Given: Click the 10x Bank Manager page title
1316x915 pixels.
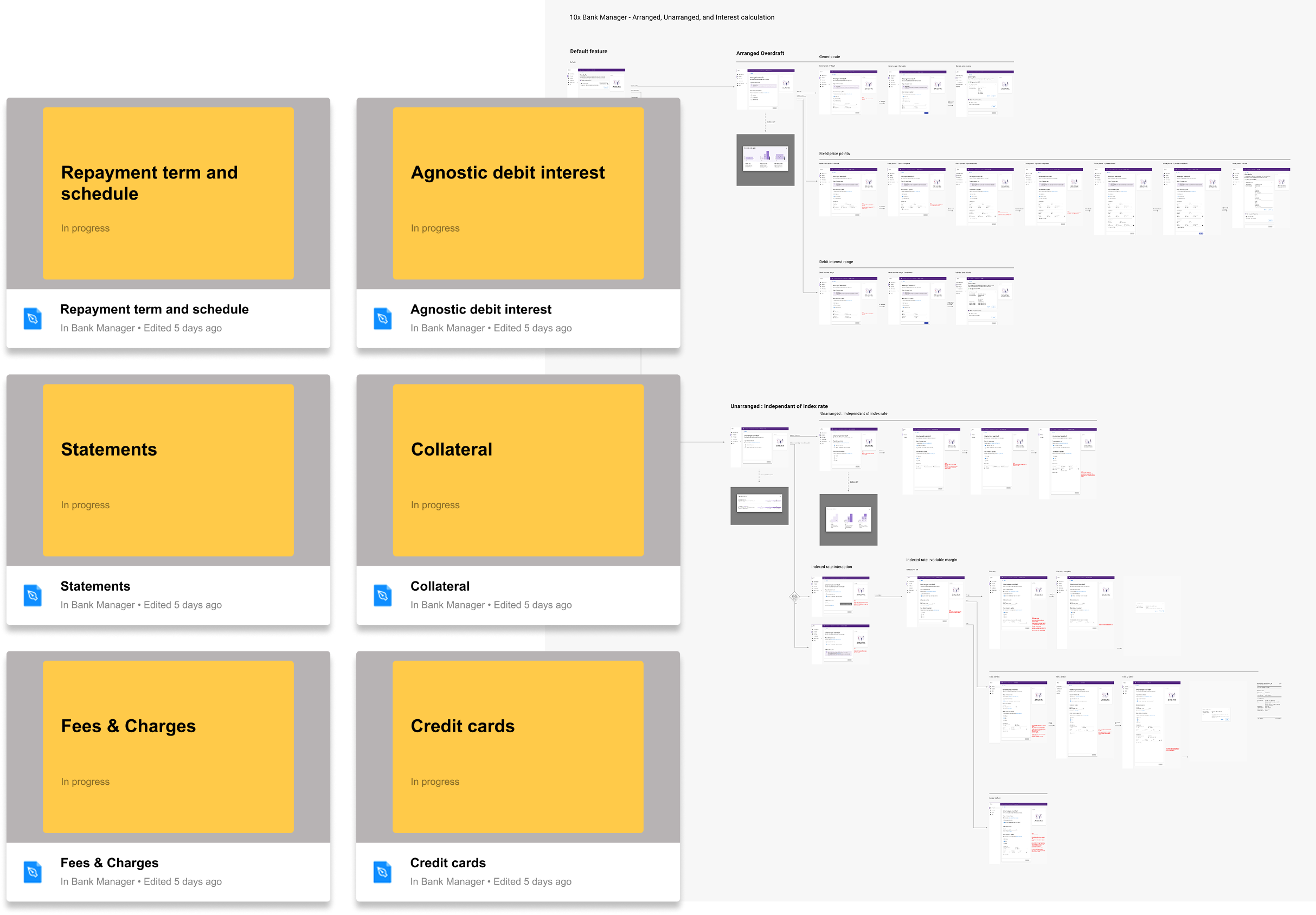Looking at the screenshot, I should pos(671,17).
